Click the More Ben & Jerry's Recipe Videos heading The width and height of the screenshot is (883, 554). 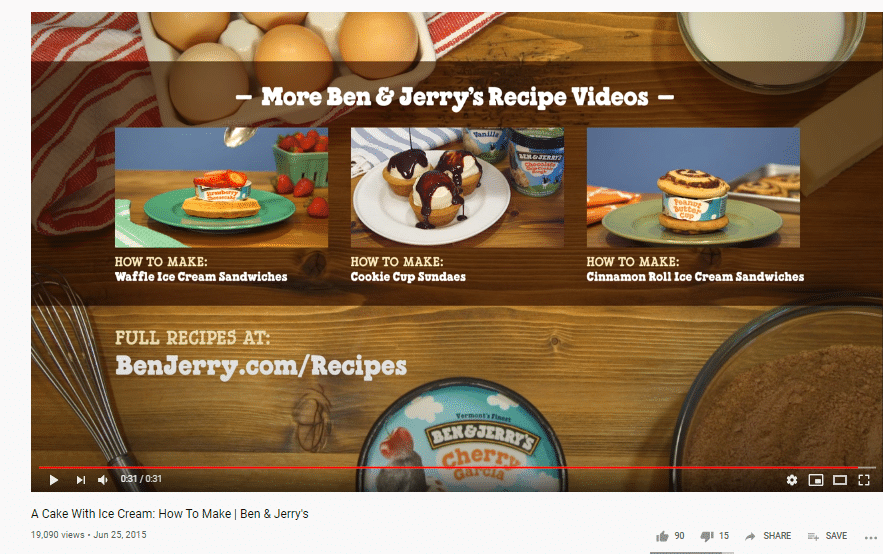point(455,97)
